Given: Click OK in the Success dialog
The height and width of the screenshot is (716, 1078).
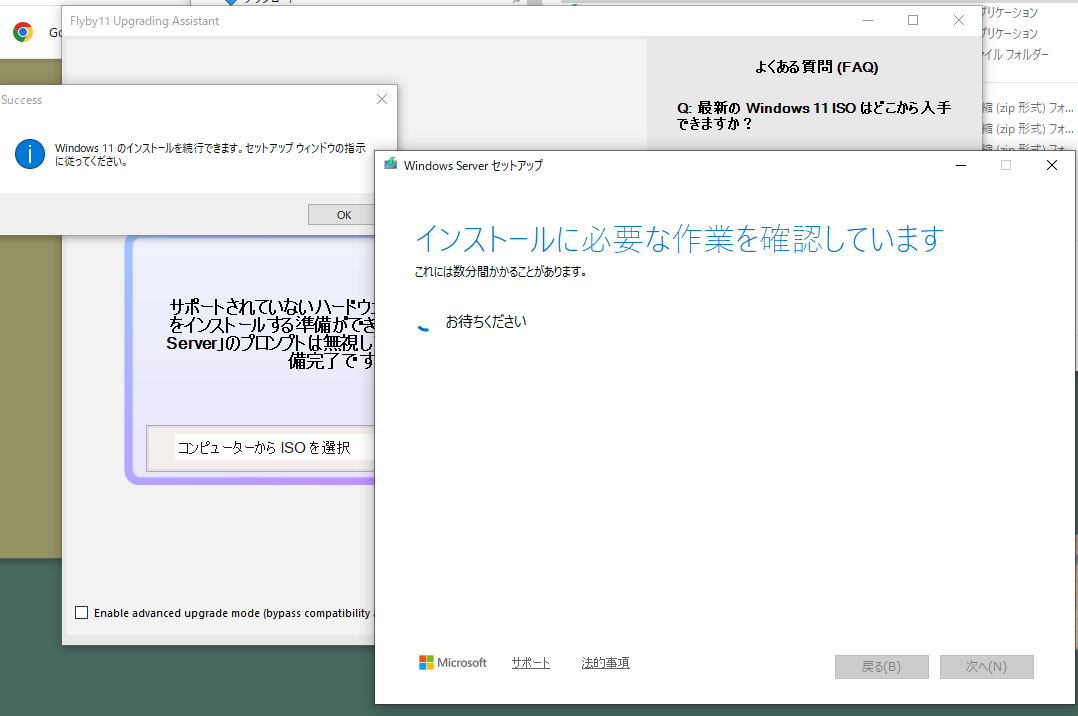Looking at the screenshot, I should tap(342, 215).
